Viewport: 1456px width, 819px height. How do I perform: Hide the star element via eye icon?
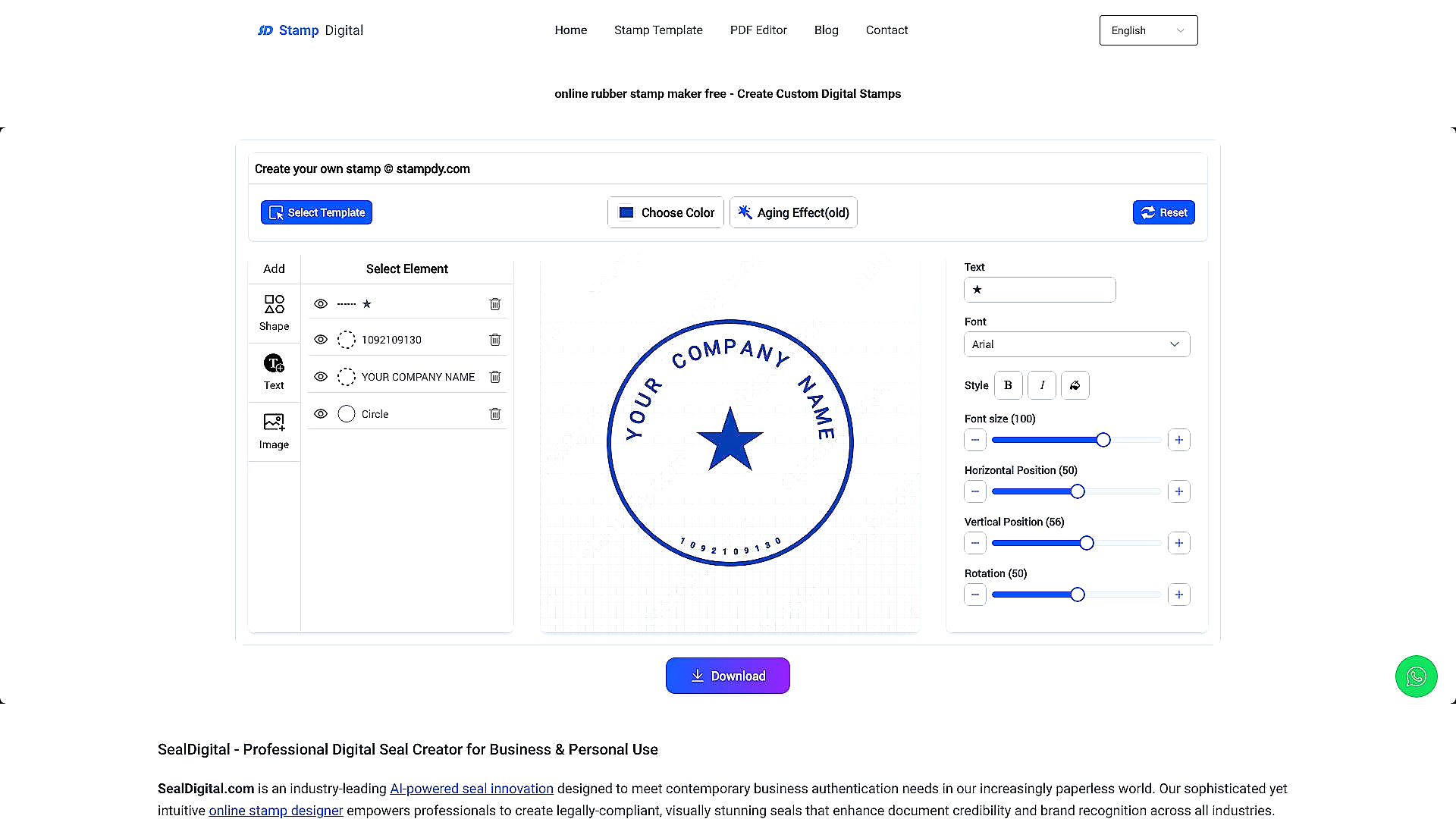[x=321, y=304]
